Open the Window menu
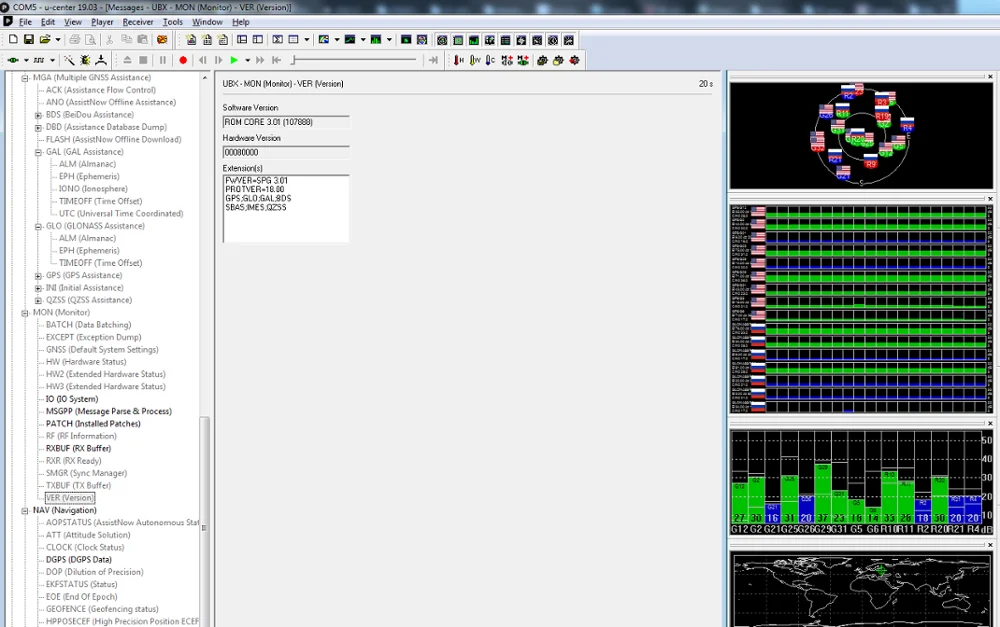Image resolution: width=1000 pixels, height=627 pixels. tap(207, 22)
